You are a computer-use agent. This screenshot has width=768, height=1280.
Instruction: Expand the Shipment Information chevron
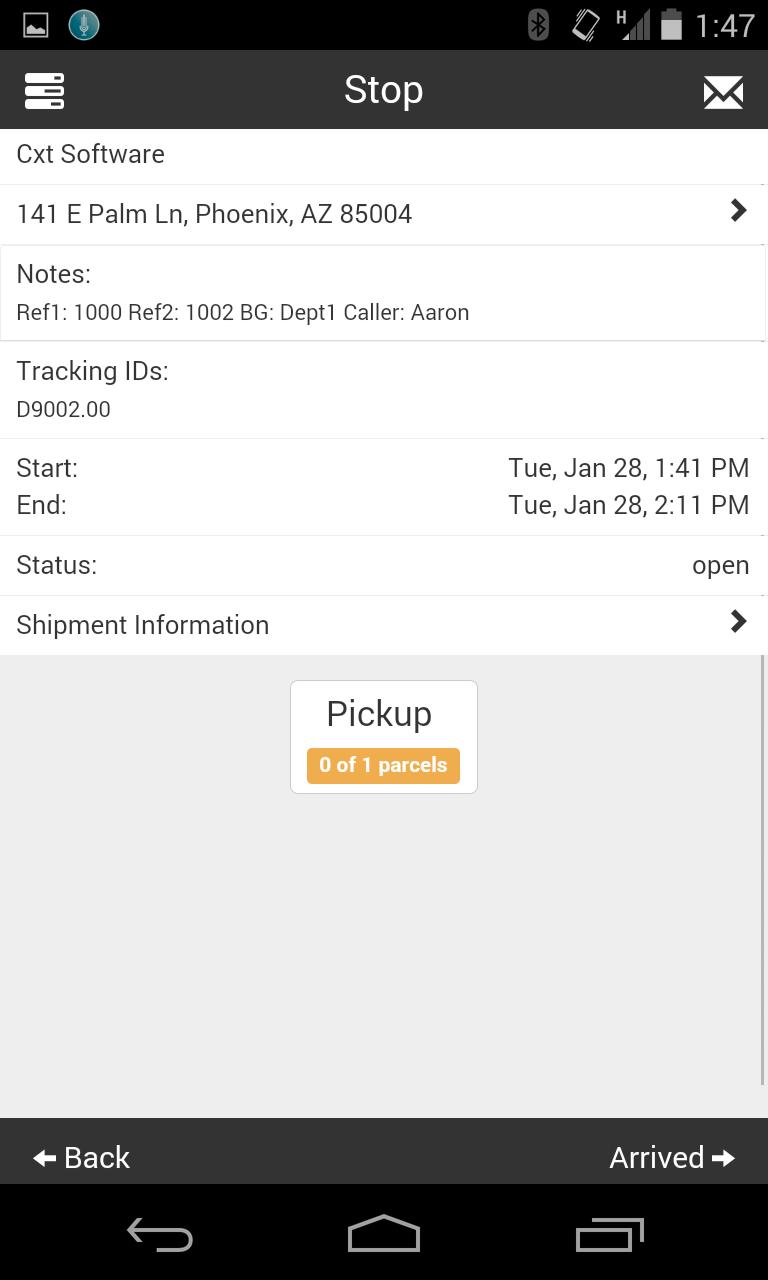[738, 622]
